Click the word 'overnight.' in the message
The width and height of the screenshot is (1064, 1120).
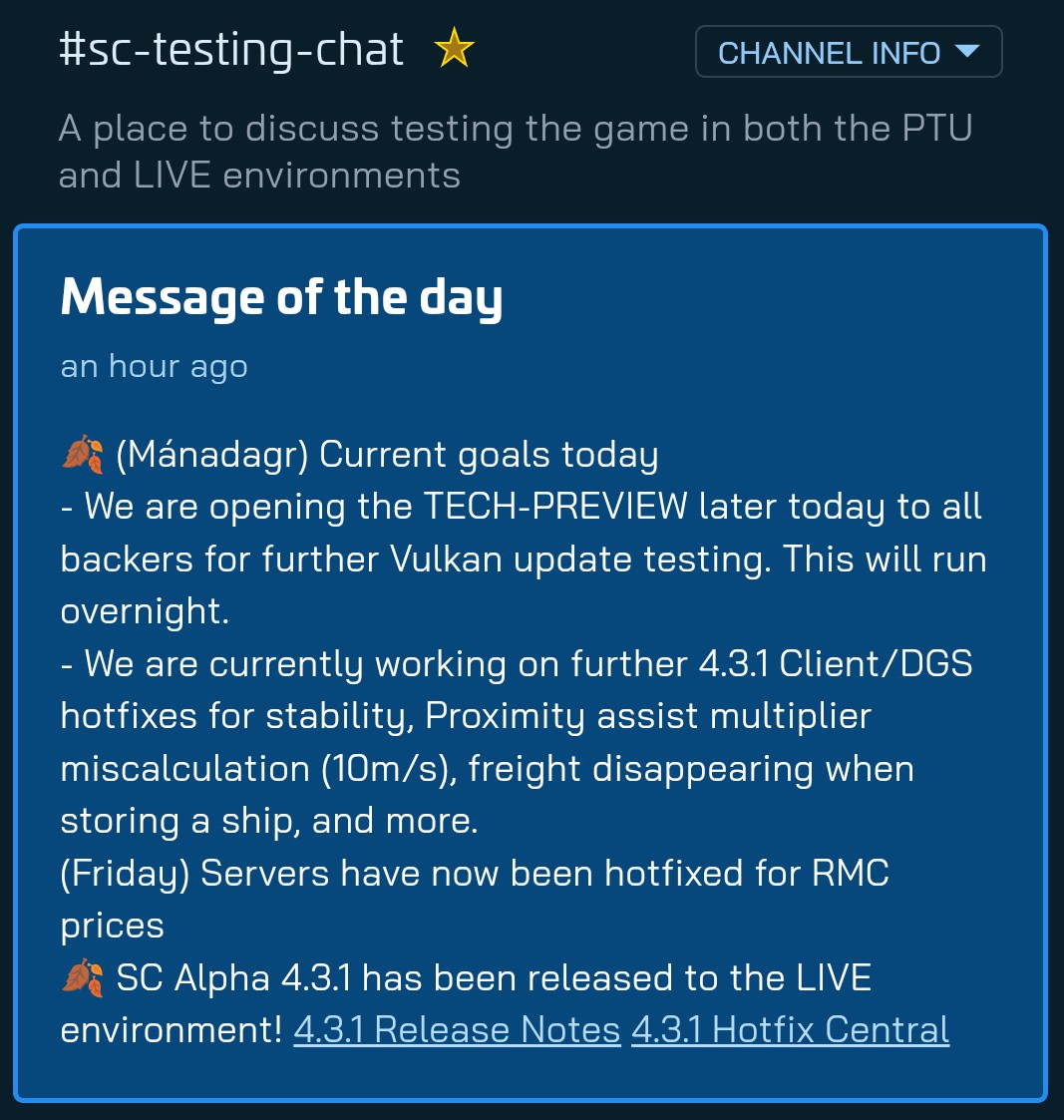(x=145, y=611)
